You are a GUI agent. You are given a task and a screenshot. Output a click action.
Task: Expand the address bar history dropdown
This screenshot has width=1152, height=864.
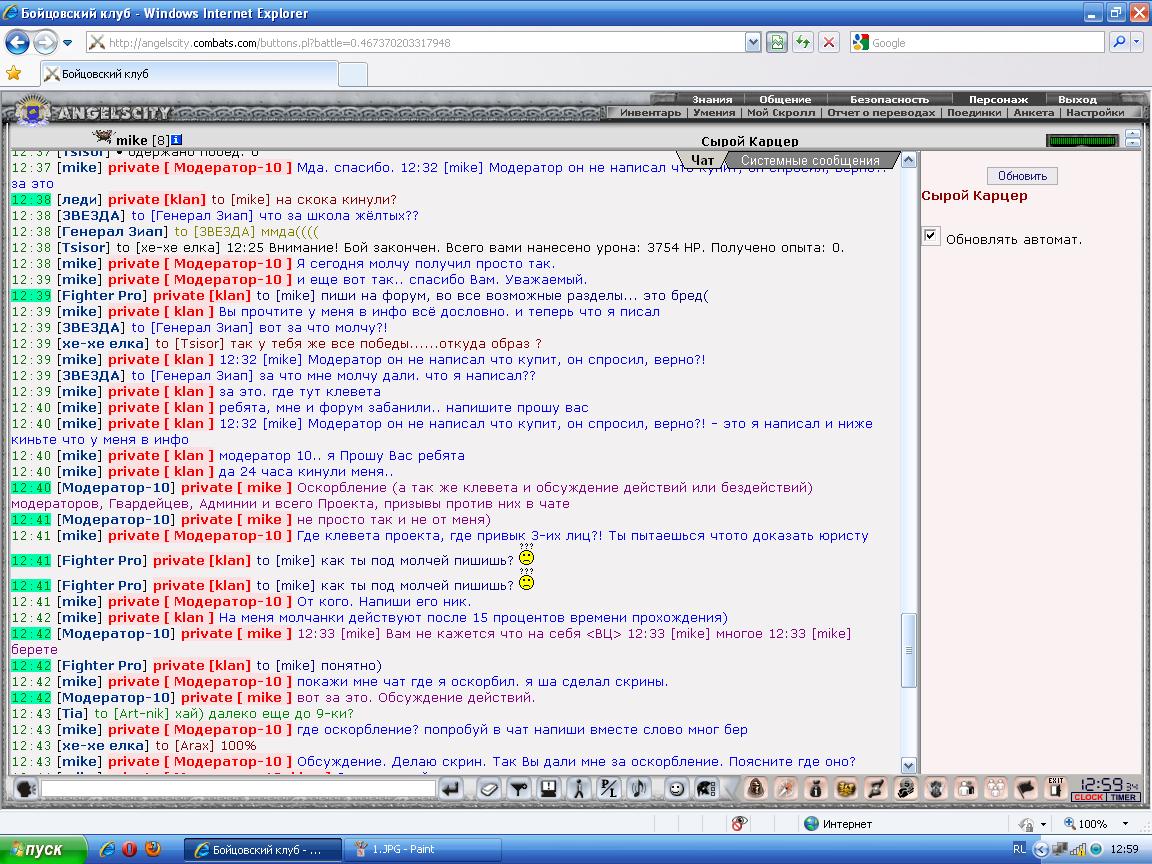752,43
